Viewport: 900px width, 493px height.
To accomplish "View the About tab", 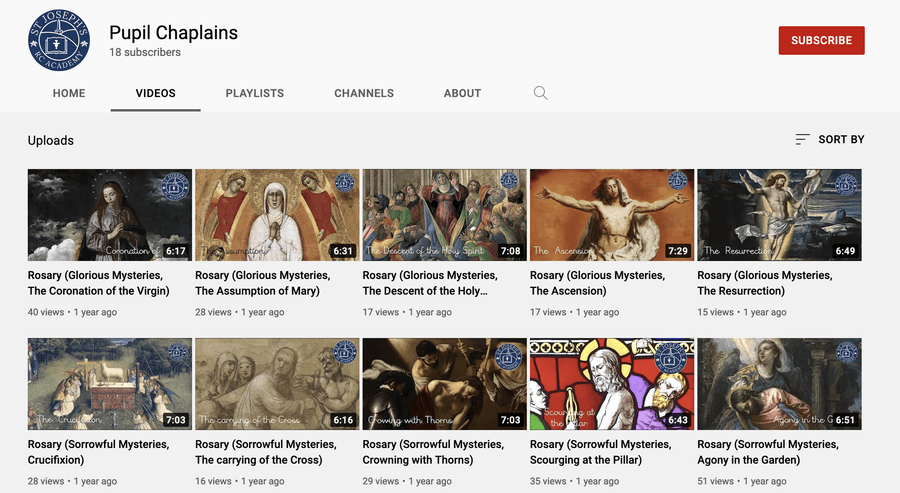I will click(462, 93).
